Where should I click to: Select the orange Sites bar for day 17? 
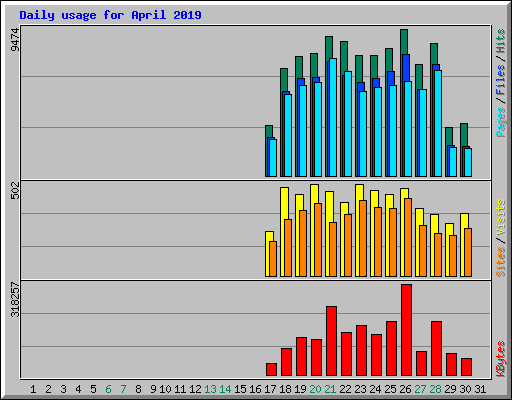pyautogui.click(x=273, y=259)
